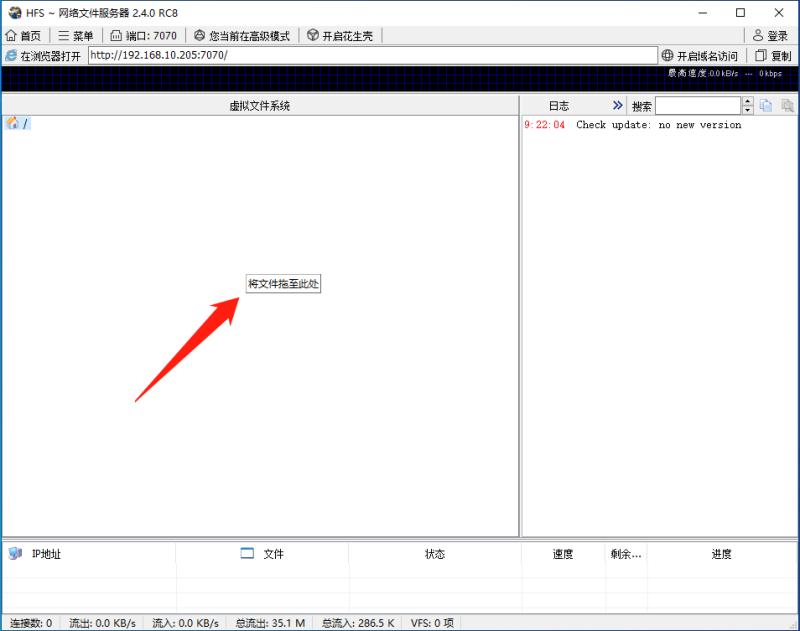Switch to the log (日志) tab
The image size is (800, 631).
[558, 104]
